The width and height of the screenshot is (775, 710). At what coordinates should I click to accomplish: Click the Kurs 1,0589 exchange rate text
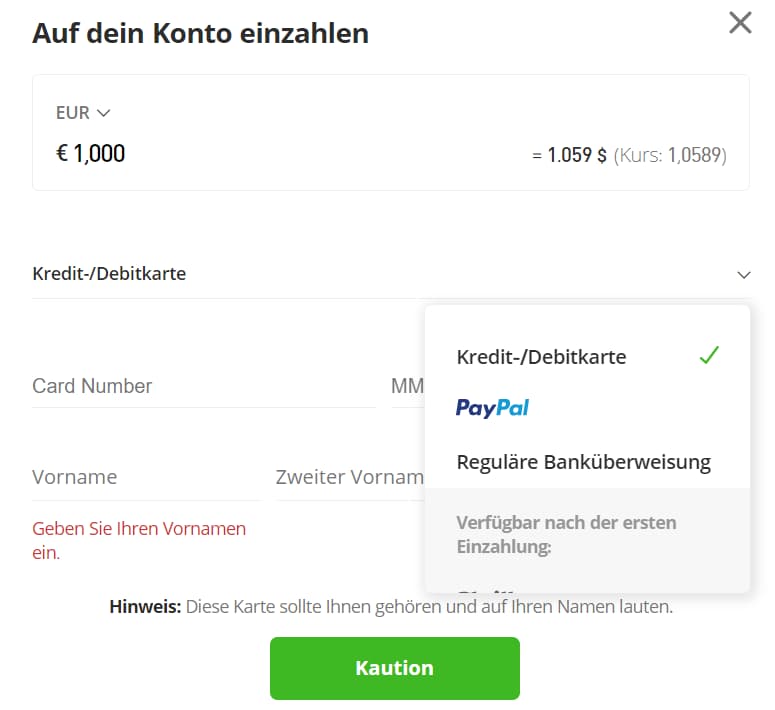point(670,155)
